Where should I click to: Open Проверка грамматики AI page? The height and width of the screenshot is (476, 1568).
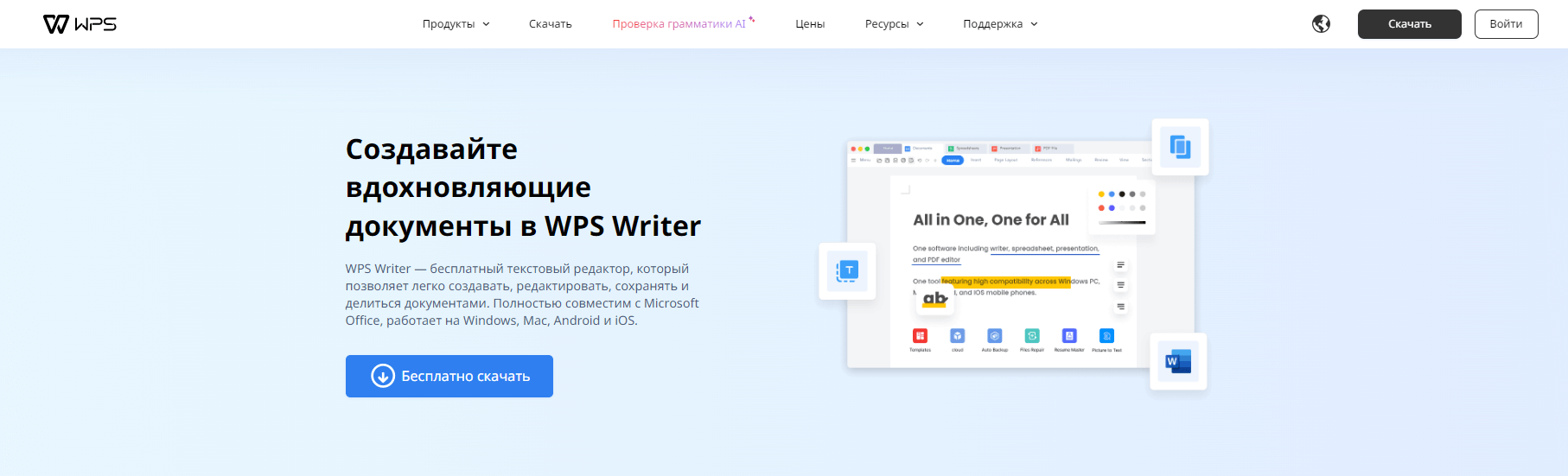[x=683, y=24]
